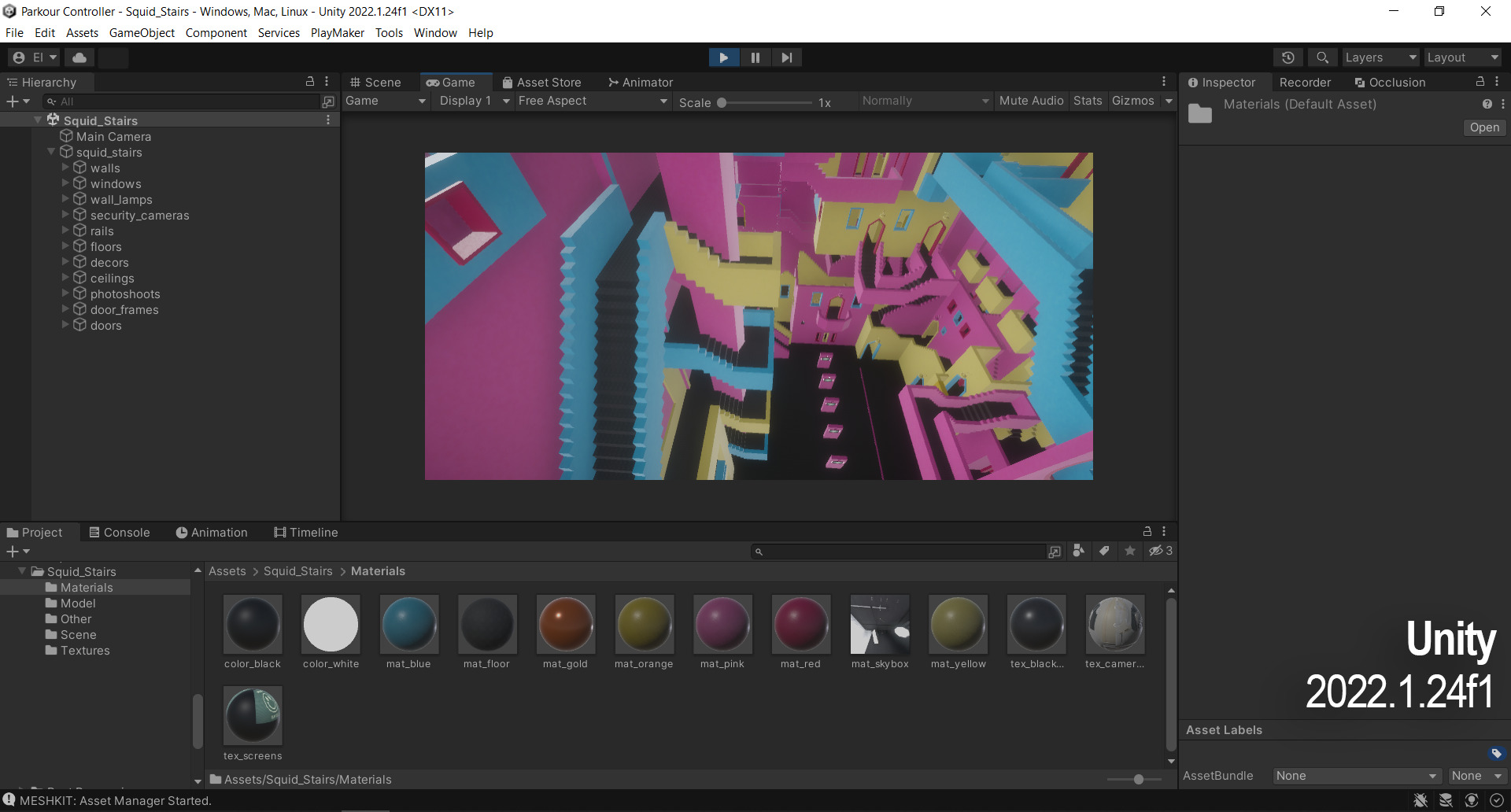Toggle the Inspector lock icon
Screen dimensions: 1511x812
coord(1480,81)
